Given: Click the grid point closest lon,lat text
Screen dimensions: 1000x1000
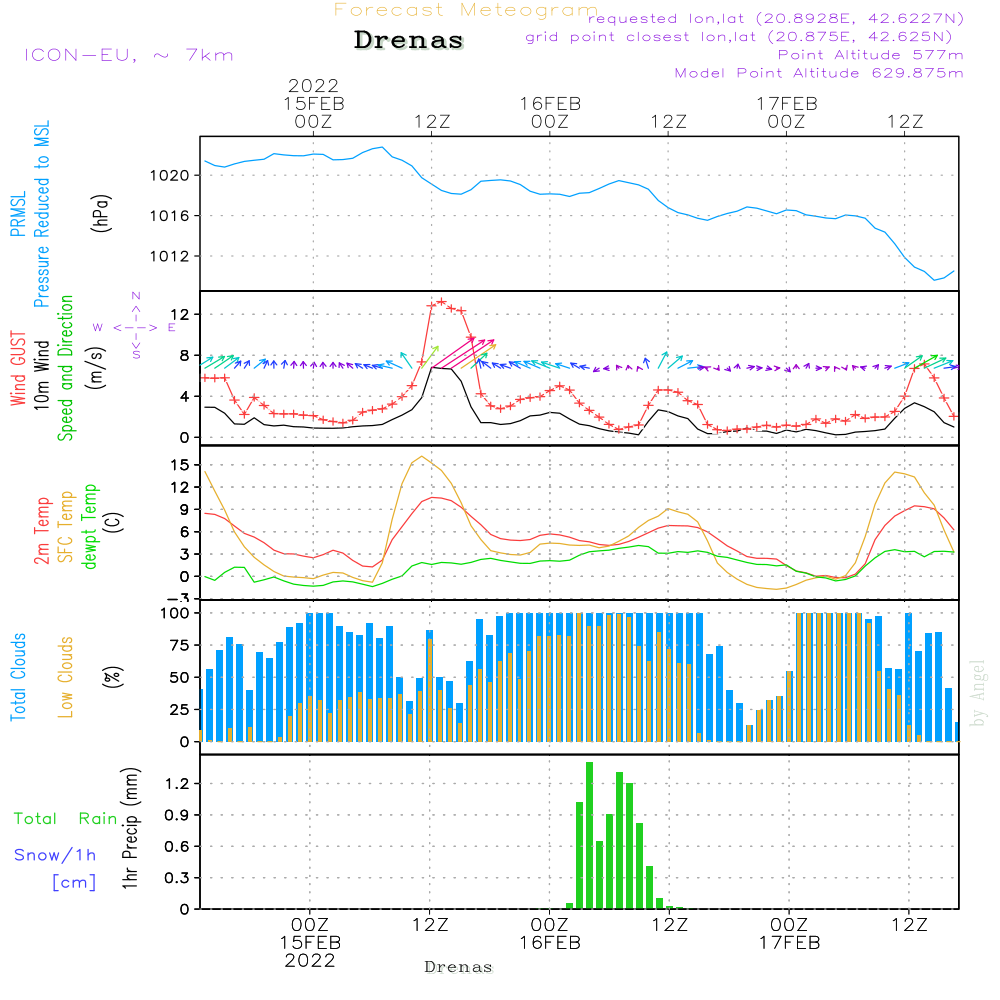Looking at the screenshot, I should [739, 37].
